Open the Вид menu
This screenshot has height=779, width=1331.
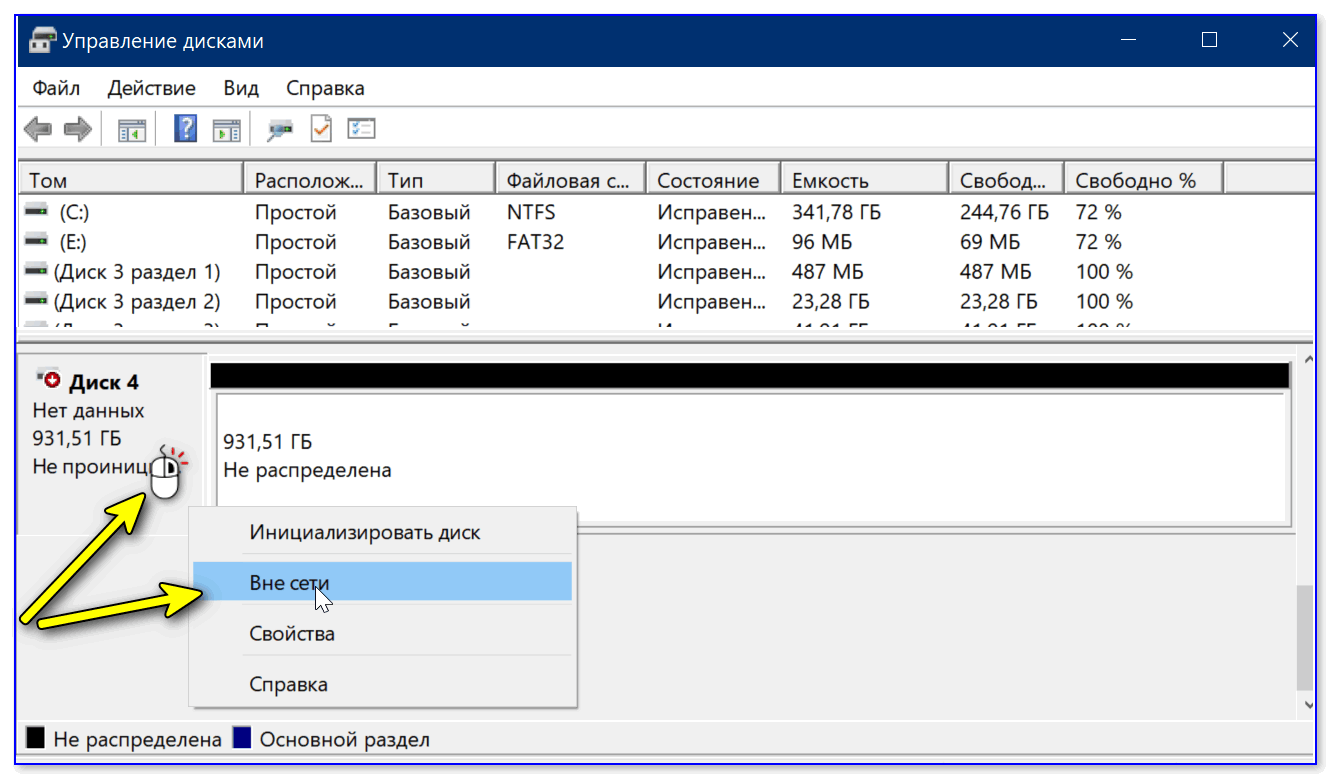tap(241, 88)
